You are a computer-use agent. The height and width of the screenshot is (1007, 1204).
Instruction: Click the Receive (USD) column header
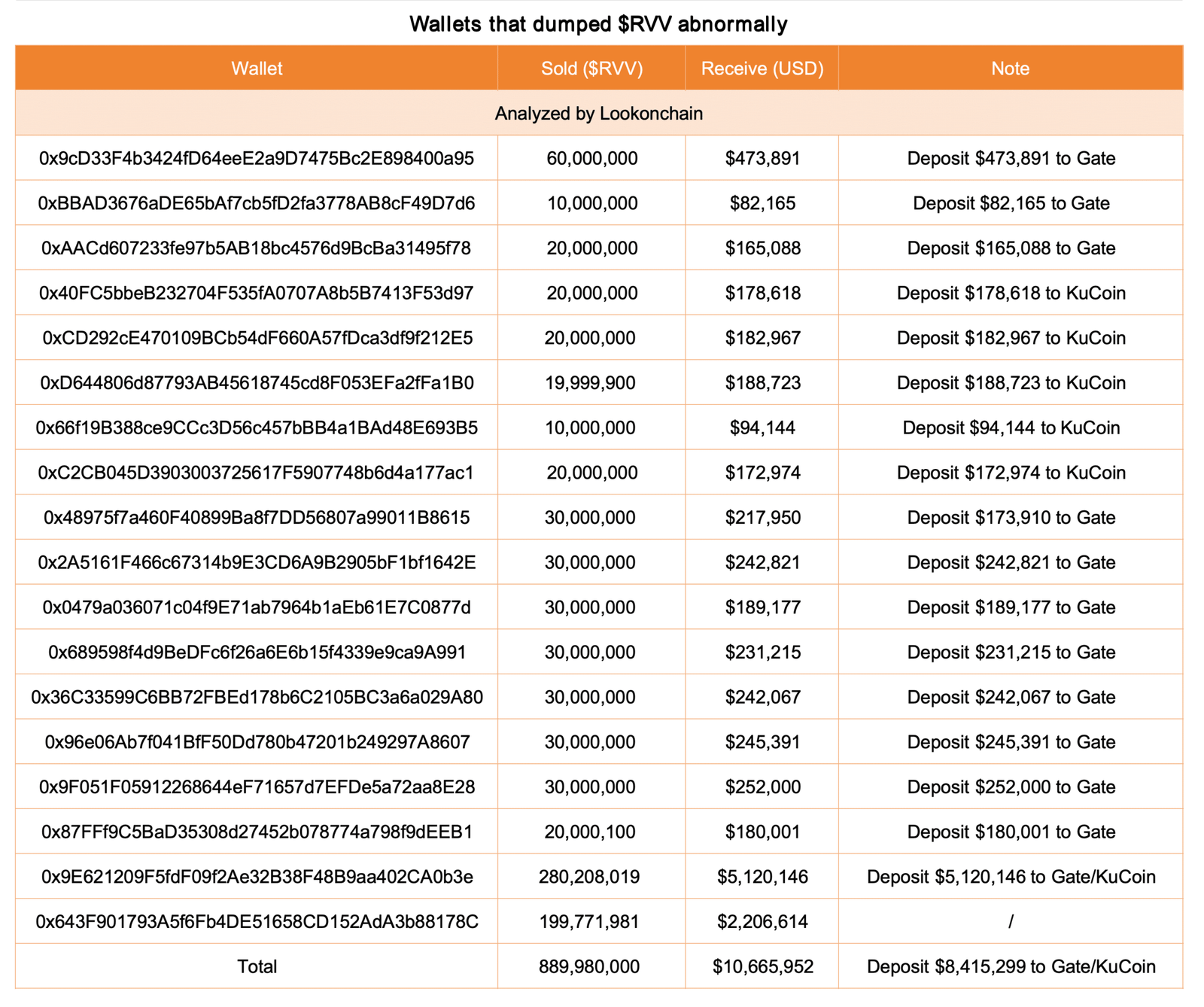[x=762, y=68]
